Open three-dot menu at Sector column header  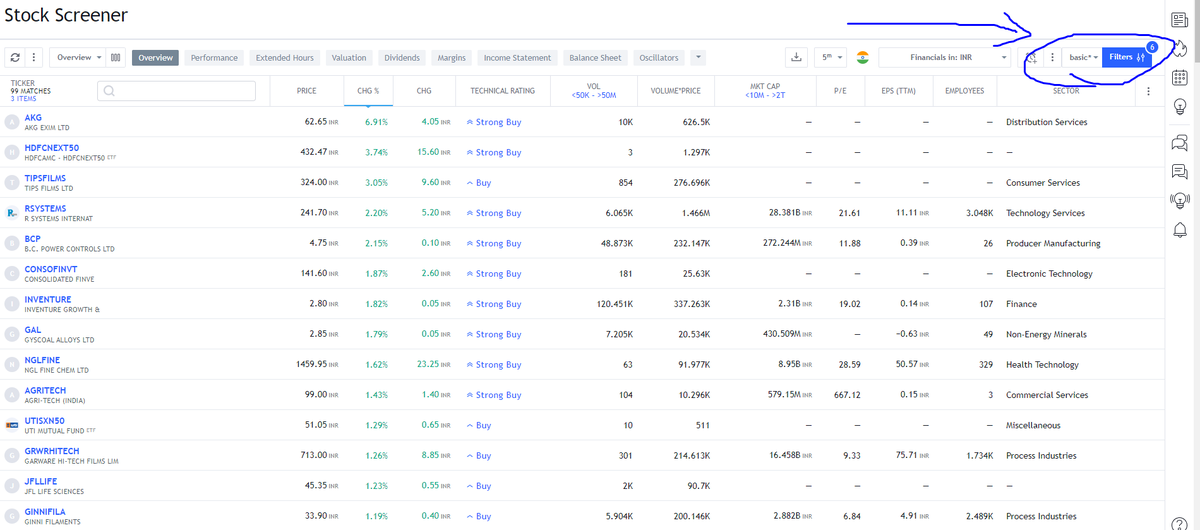(1148, 91)
